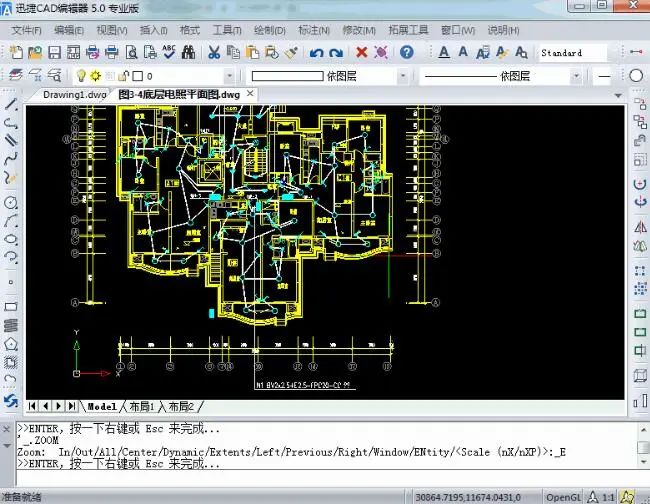Expand the layer 0 dropdown
Image resolution: width=650 pixels, height=504 pixels.
(x=229, y=76)
